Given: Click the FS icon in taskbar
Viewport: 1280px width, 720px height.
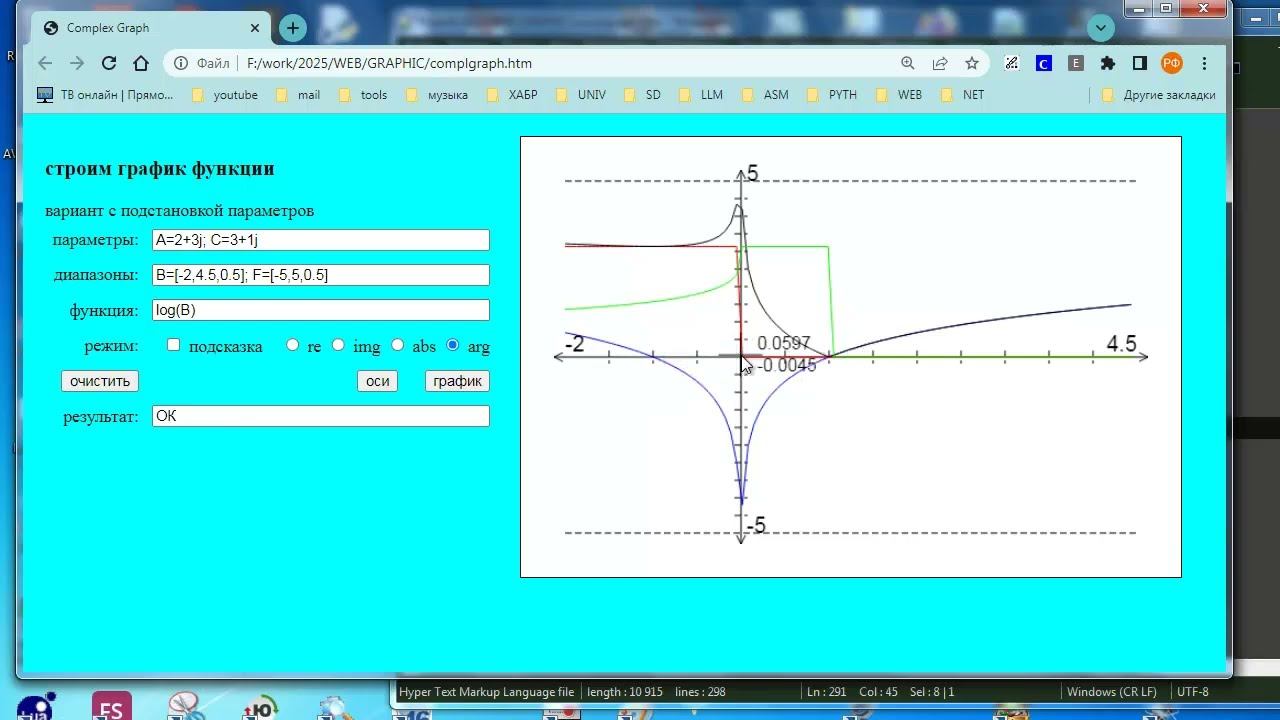Looking at the screenshot, I should (x=111, y=707).
